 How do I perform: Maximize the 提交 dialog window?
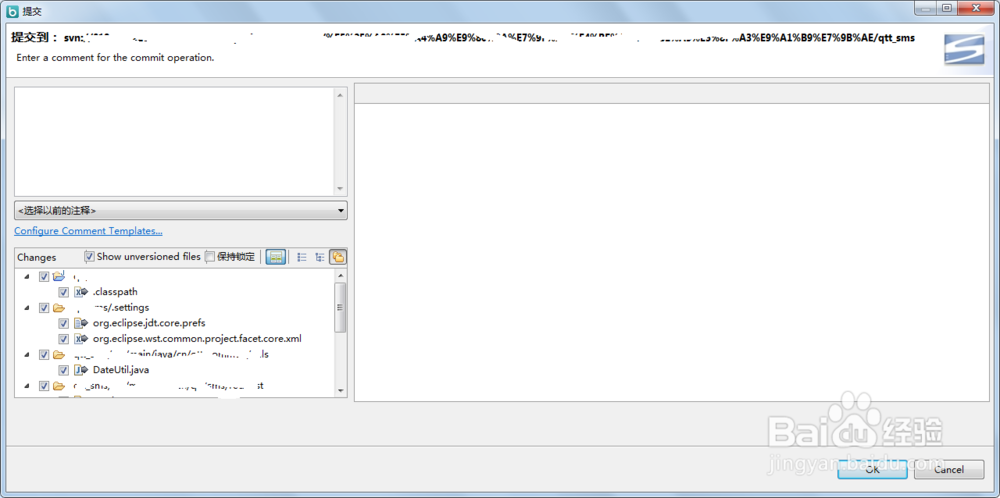click(x=946, y=8)
